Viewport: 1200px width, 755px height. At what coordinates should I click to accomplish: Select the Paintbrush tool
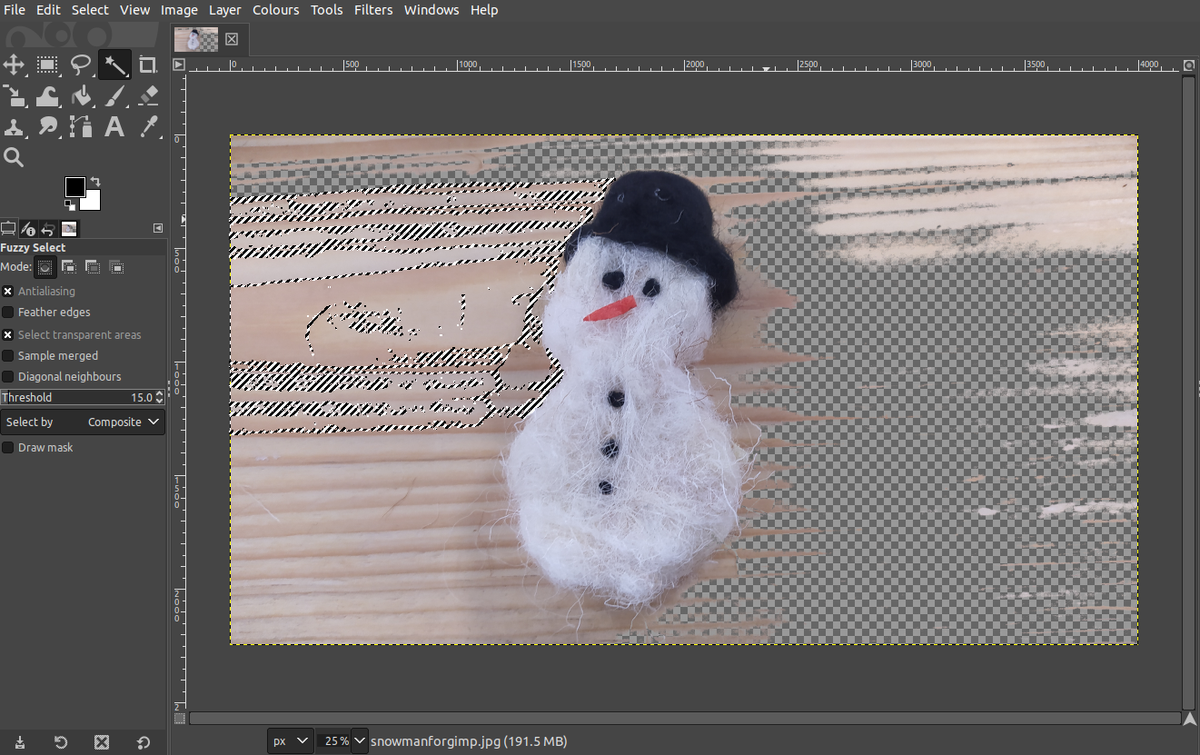(114, 96)
